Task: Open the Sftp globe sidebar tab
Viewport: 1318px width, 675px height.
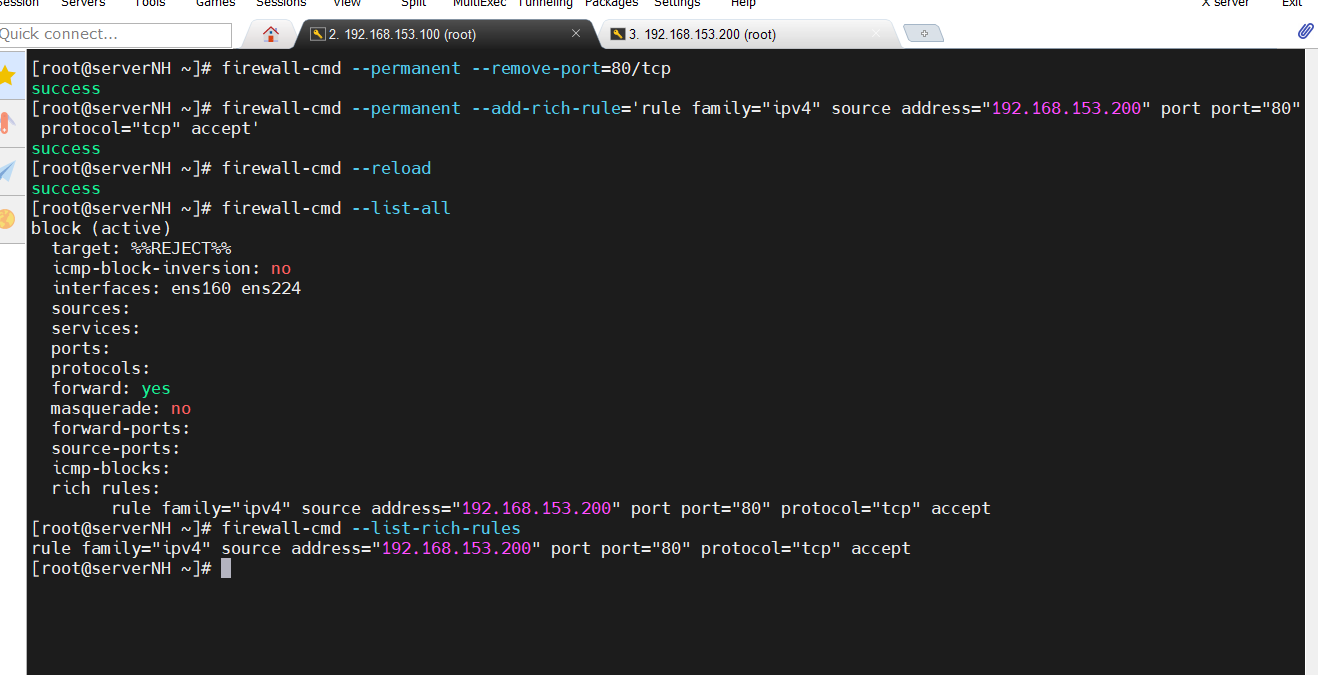Action: [8, 218]
